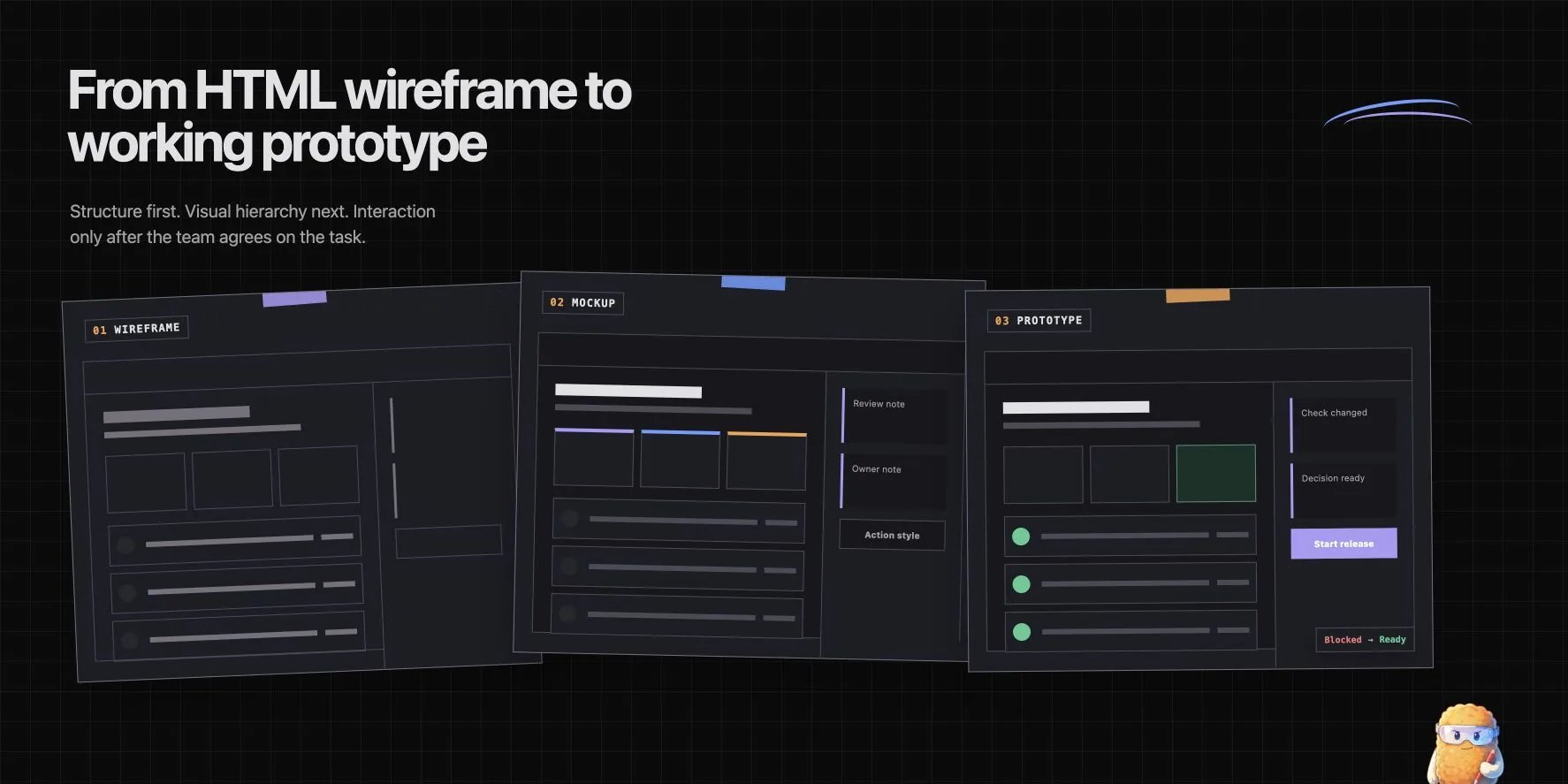The width and height of the screenshot is (1568, 784).
Task: Select the 01 WIREFRAME label
Action: [136, 329]
